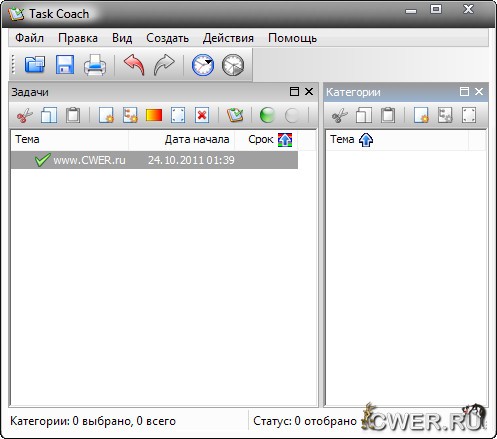Viewport: 497px width, 439px height.
Task: Click the main toolbar drag handle
Action: [x=13, y=64]
